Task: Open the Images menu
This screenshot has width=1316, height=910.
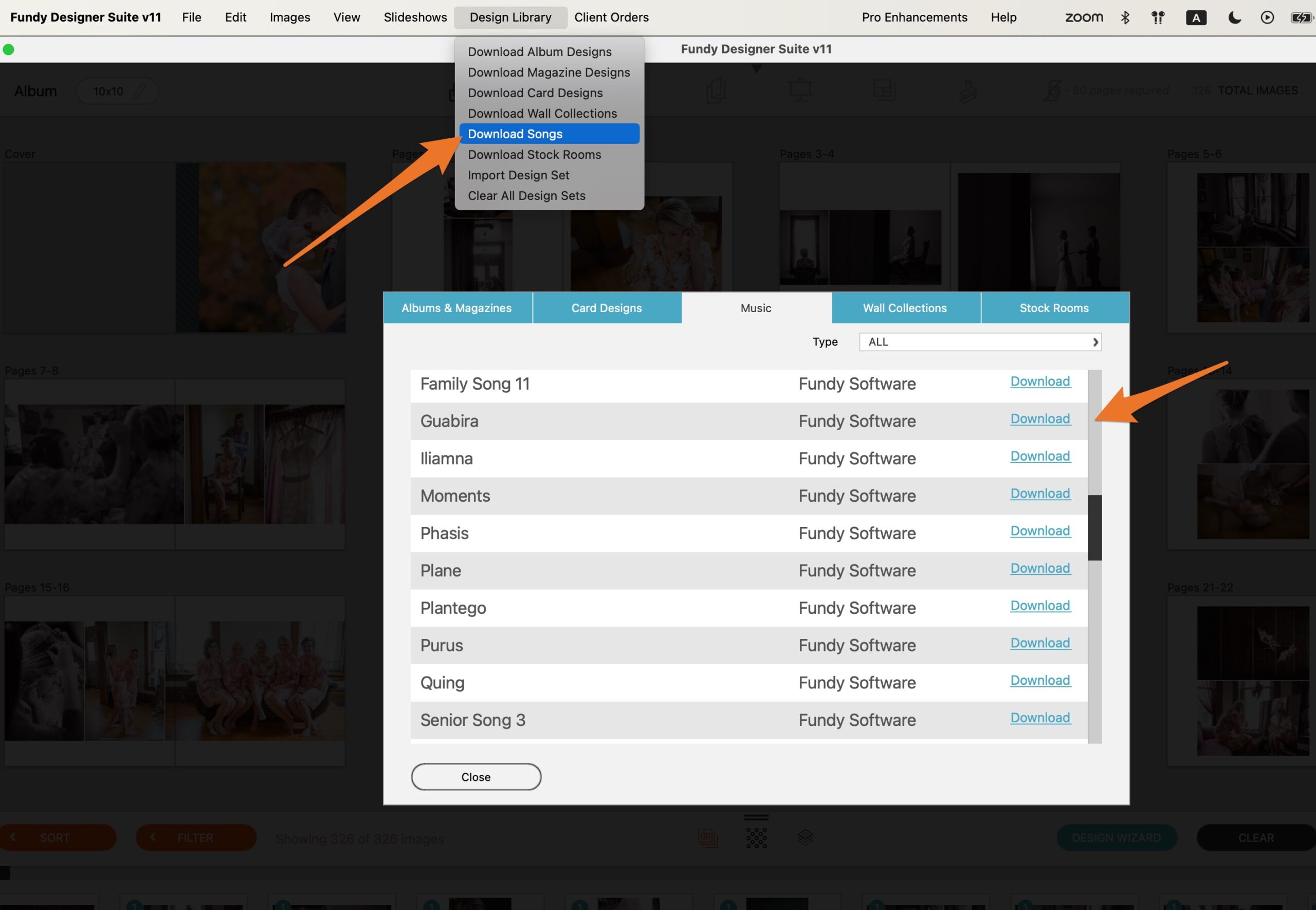Action: pos(289,17)
